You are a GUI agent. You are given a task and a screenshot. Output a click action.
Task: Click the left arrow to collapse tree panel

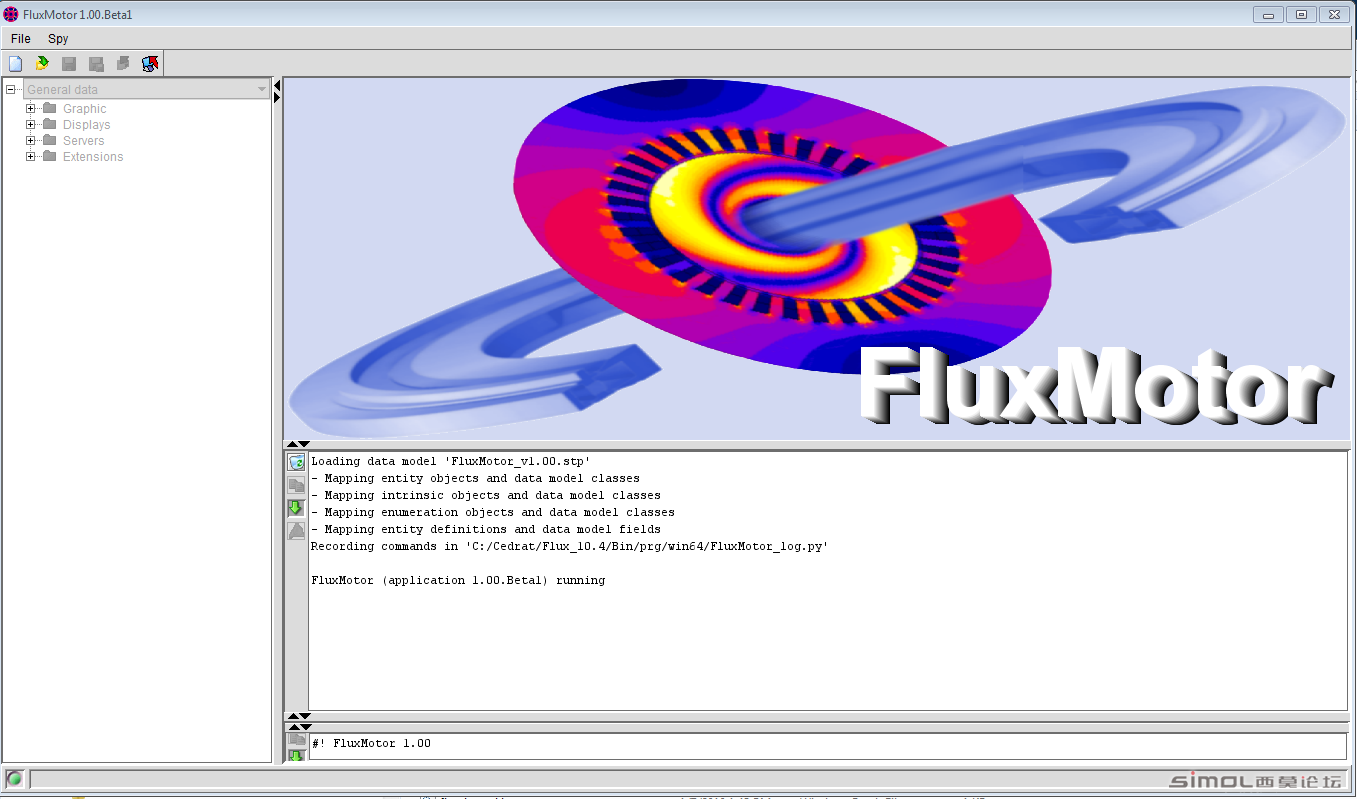click(x=277, y=85)
